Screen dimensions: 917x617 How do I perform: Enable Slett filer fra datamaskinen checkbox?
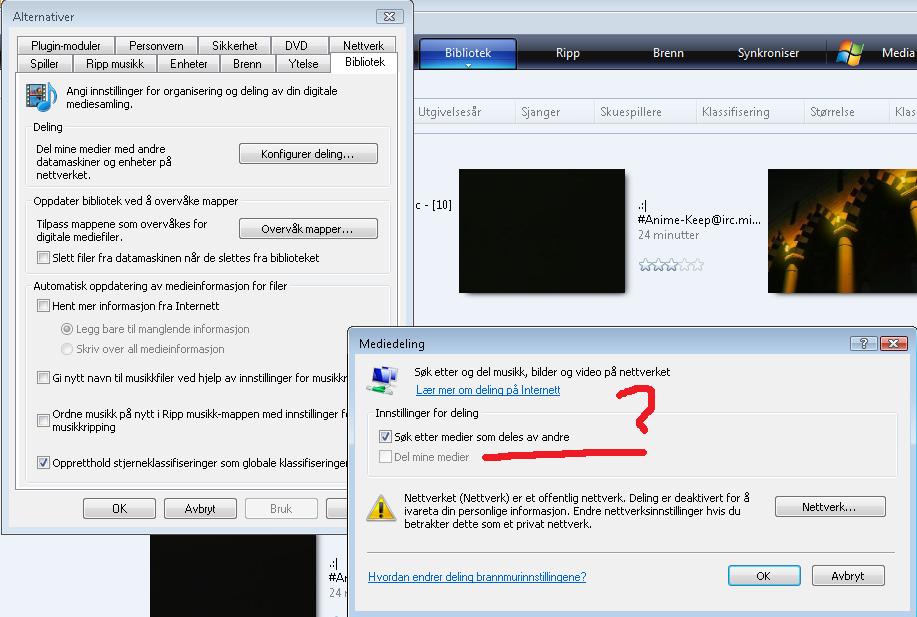coord(43,257)
